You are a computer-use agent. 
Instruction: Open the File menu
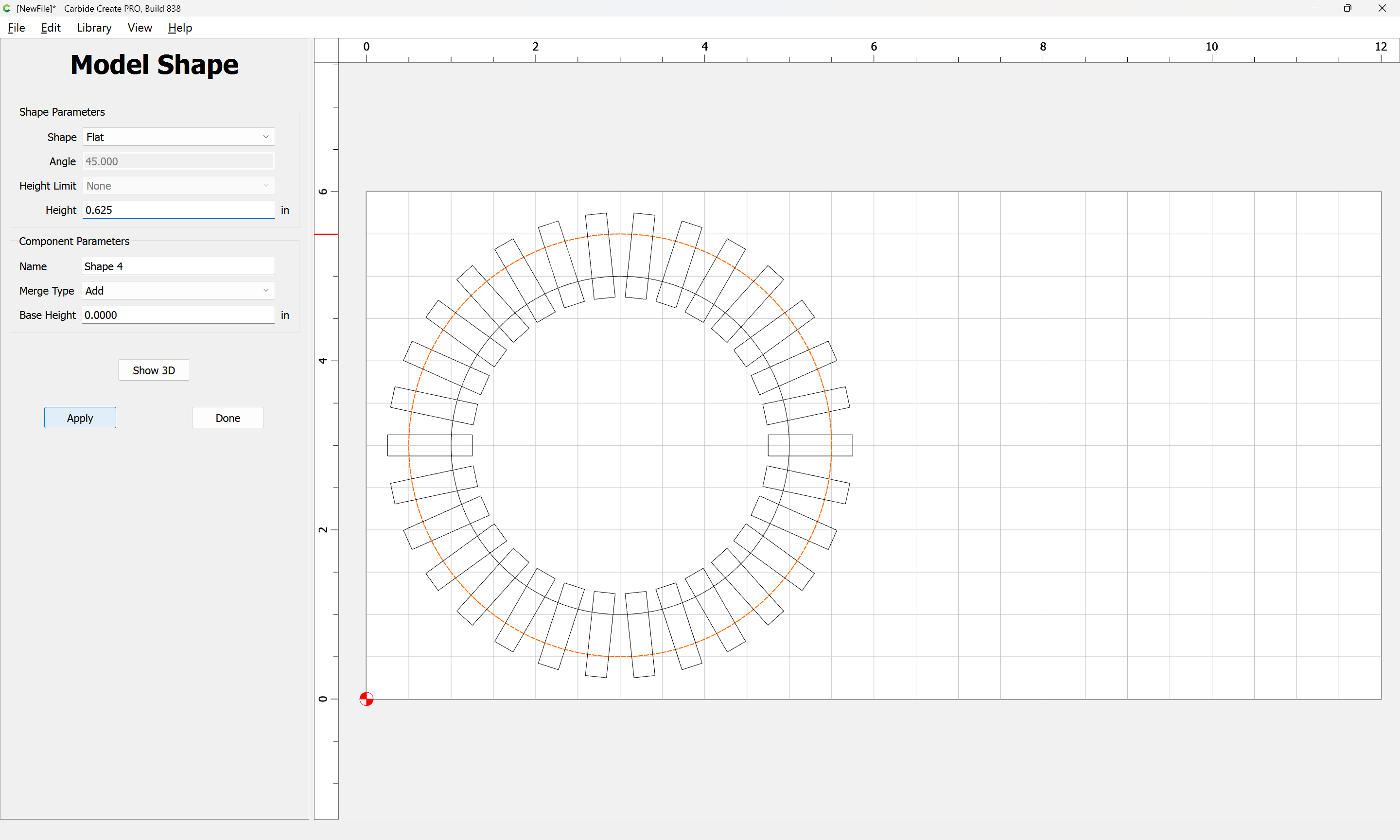point(17,28)
